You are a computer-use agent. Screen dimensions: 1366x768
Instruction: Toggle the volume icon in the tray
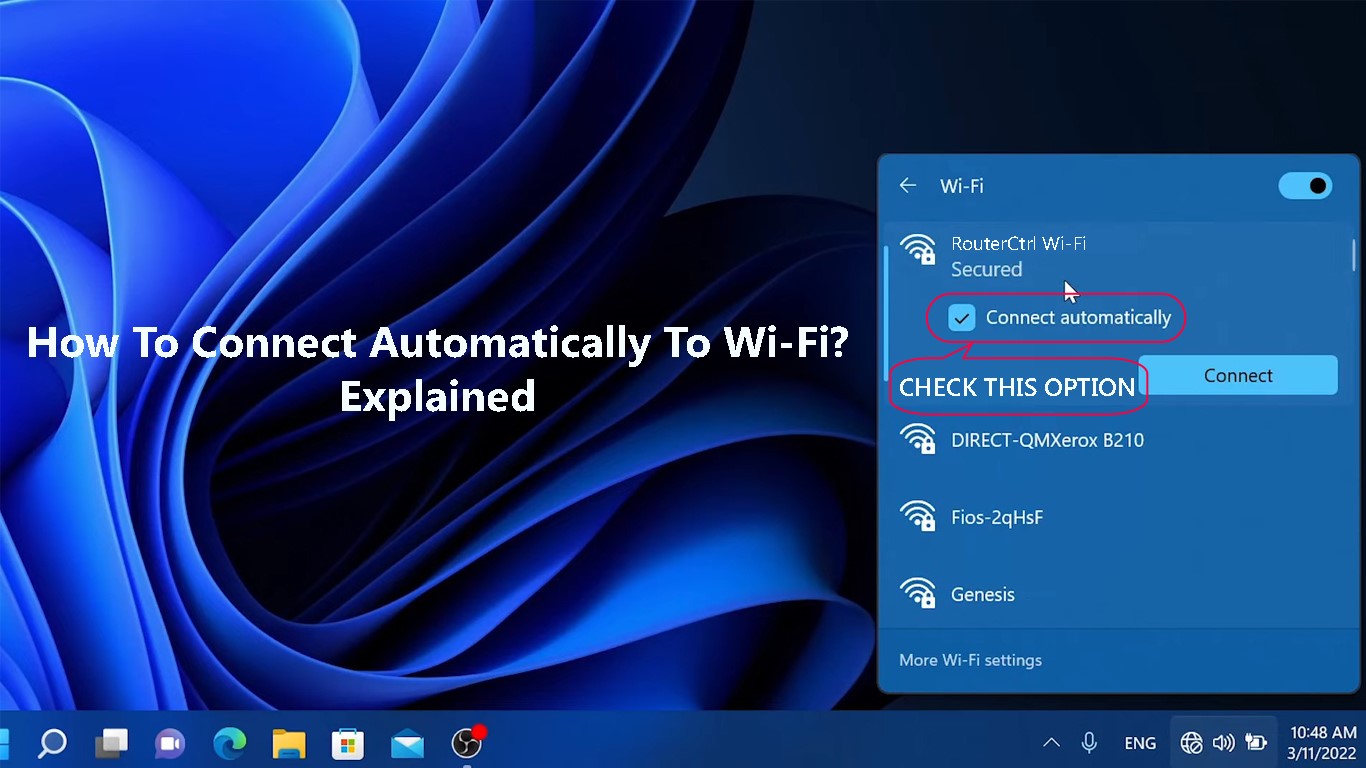[1223, 742]
